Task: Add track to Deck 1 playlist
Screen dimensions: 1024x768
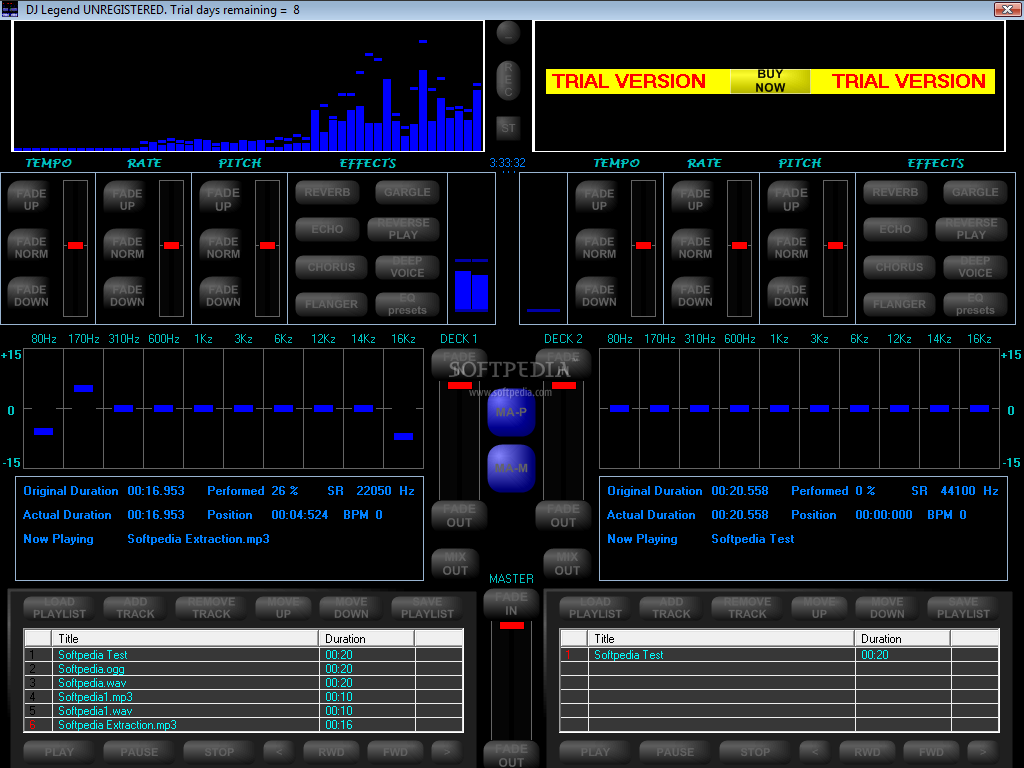Action: click(135, 608)
